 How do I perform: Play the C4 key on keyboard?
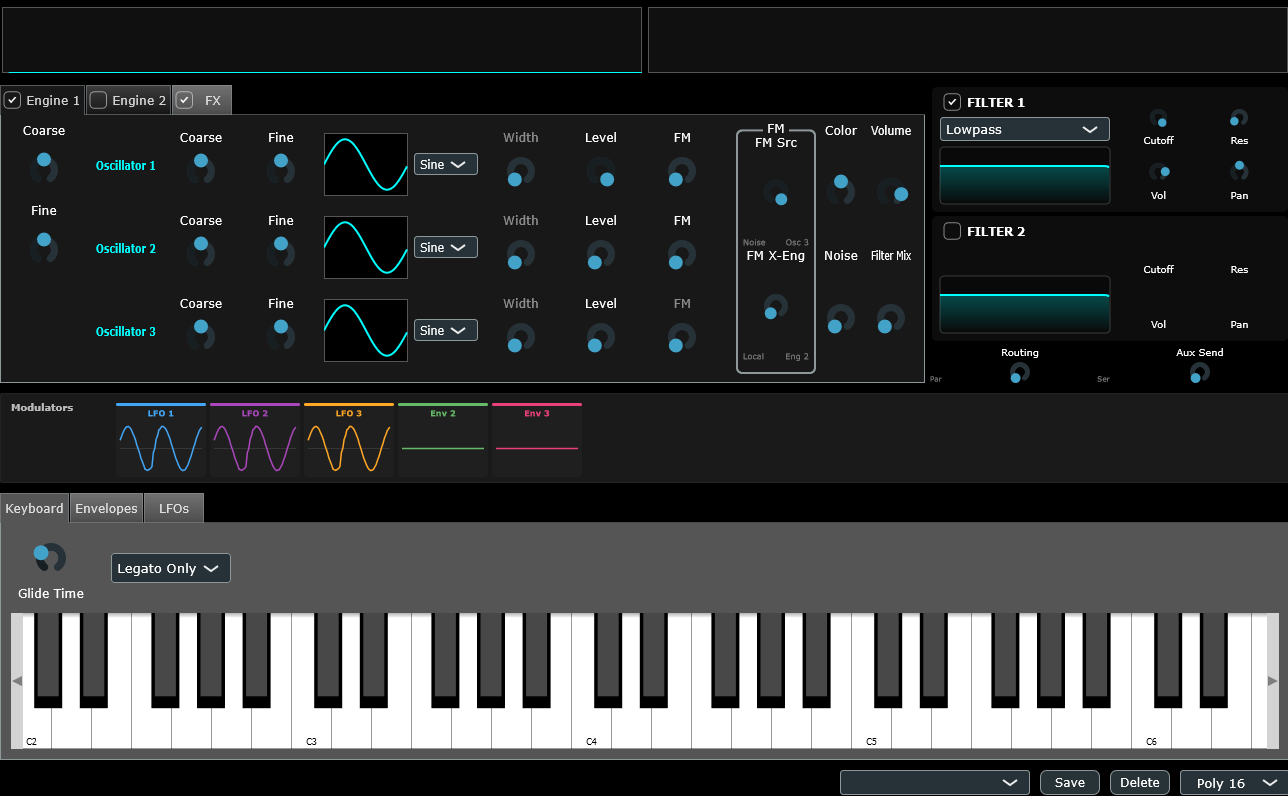[591, 728]
